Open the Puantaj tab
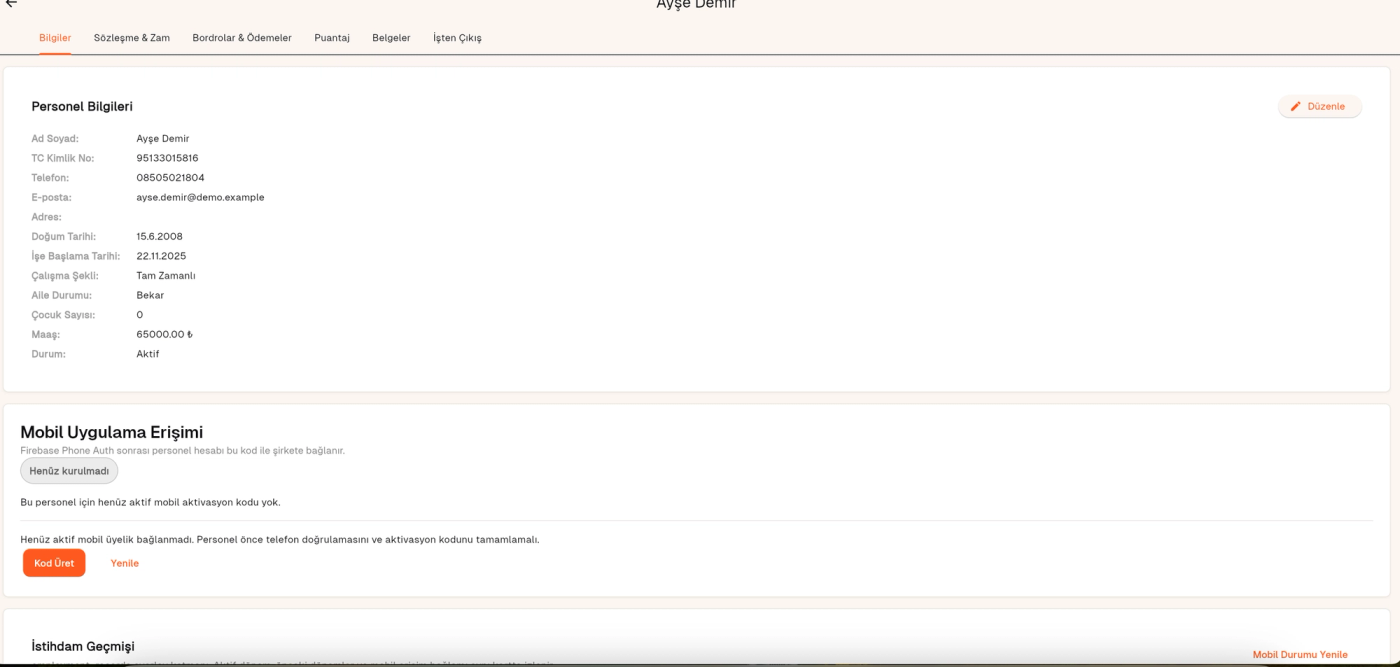 (x=332, y=38)
